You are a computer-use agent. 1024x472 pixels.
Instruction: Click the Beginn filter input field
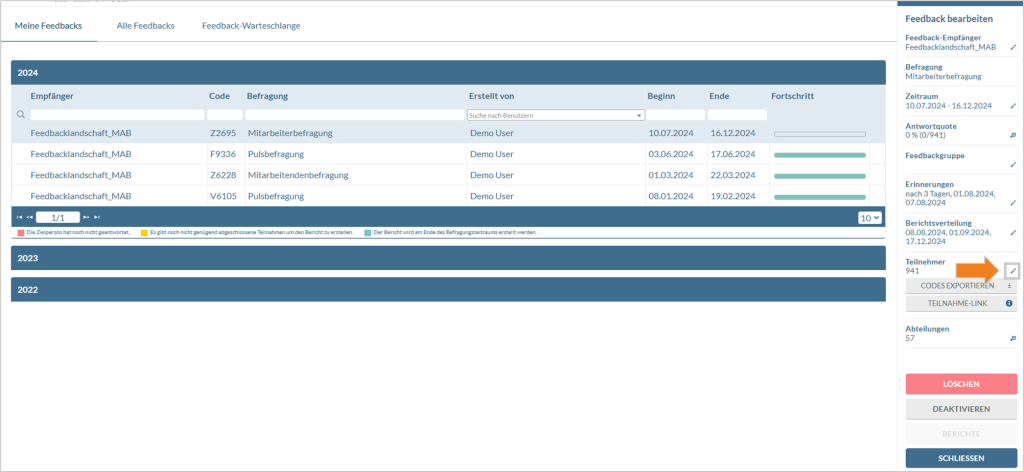pyautogui.click(x=676, y=115)
